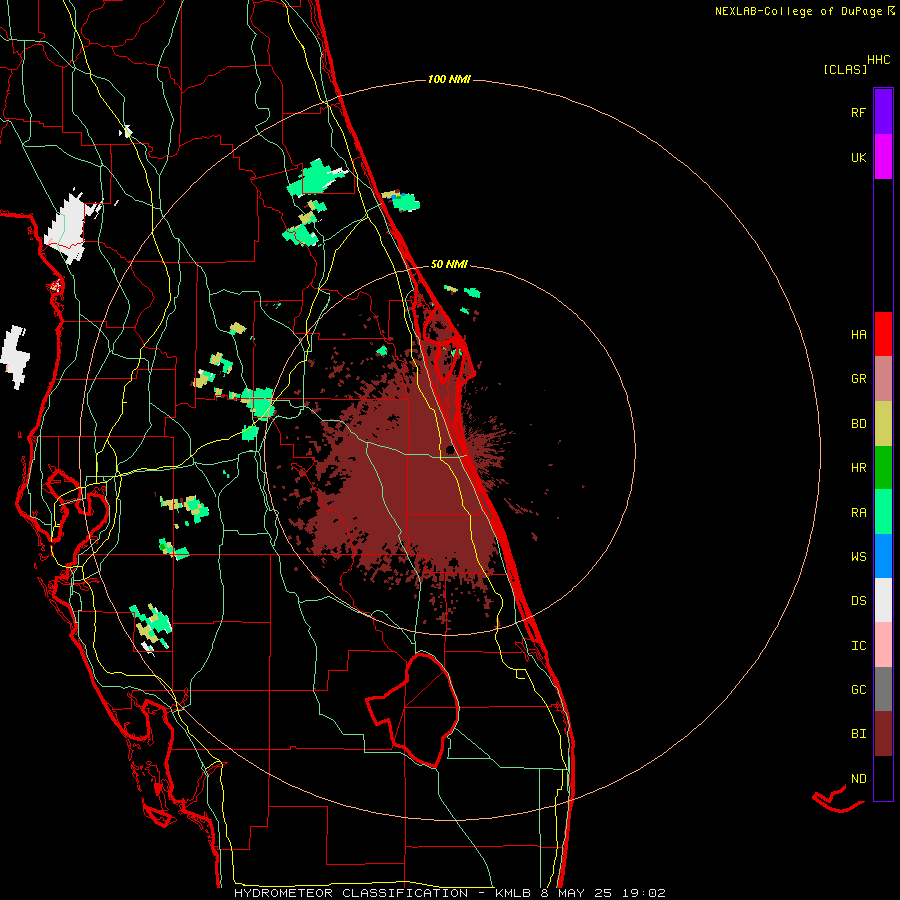Viewport: 900px width, 900px height.
Task: Click the 50 NMI range ring label
Action: tap(449, 264)
